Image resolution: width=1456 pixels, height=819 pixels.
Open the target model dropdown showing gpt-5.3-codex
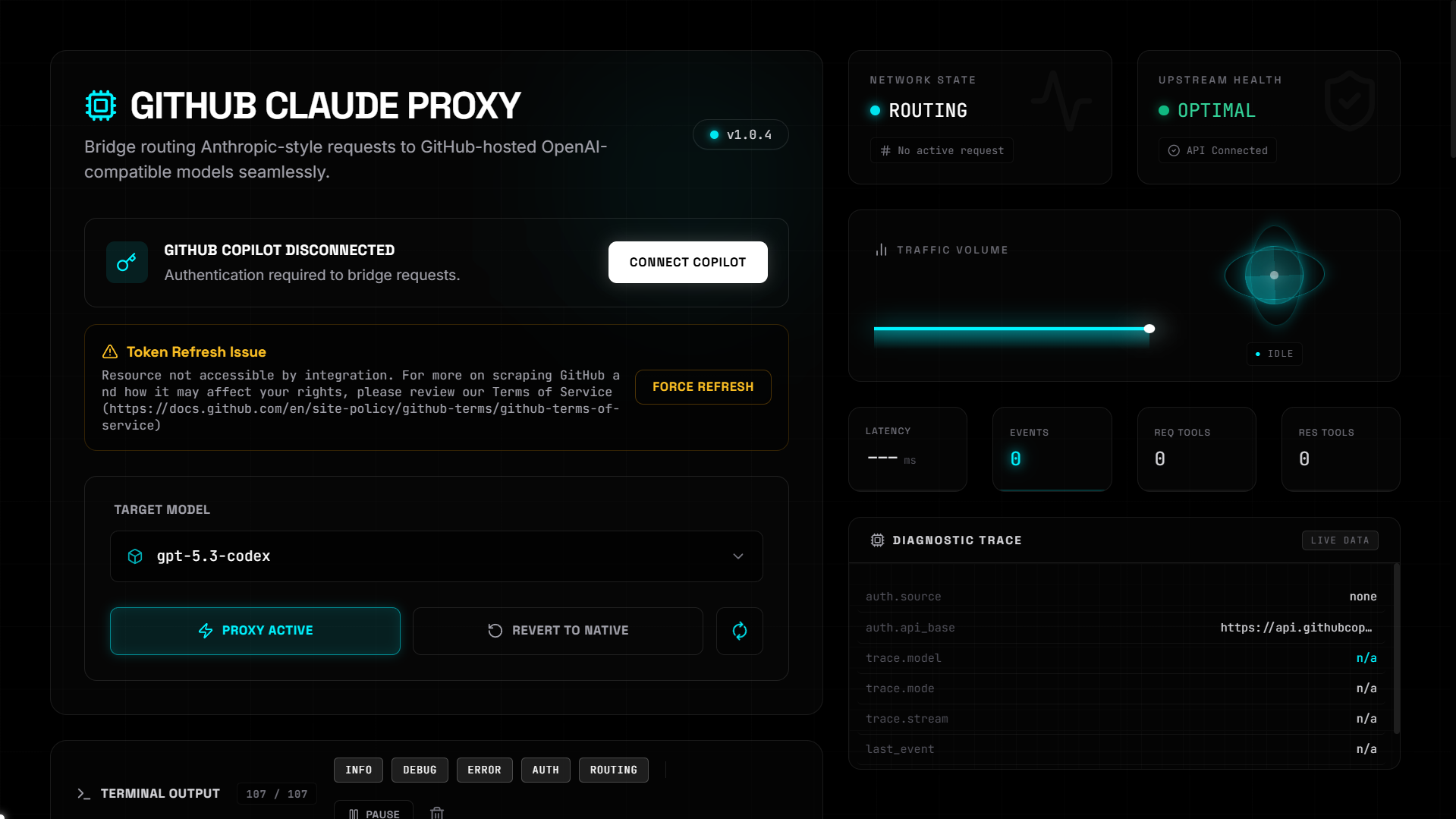pos(436,556)
